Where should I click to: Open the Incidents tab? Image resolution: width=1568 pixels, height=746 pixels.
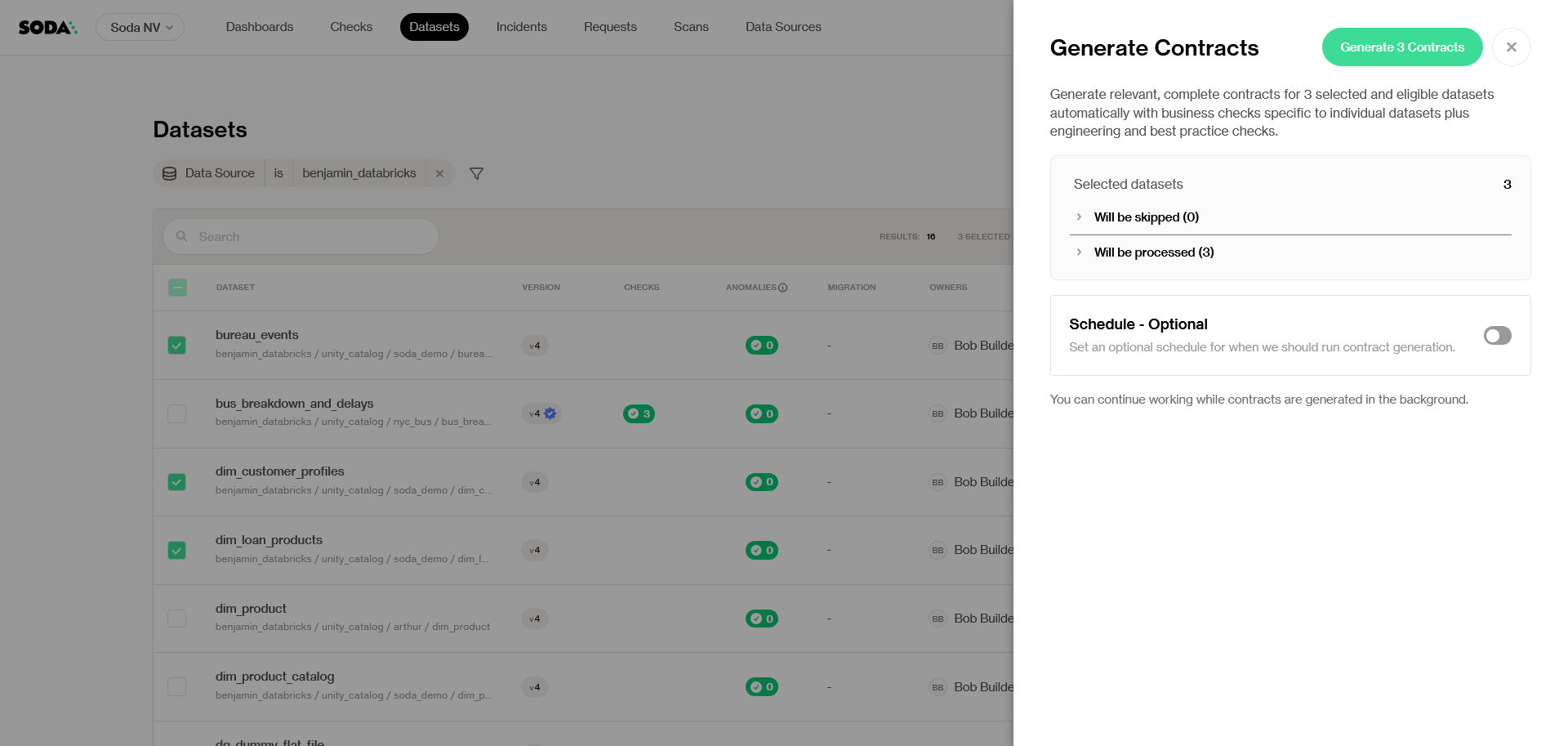(x=521, y=27)
